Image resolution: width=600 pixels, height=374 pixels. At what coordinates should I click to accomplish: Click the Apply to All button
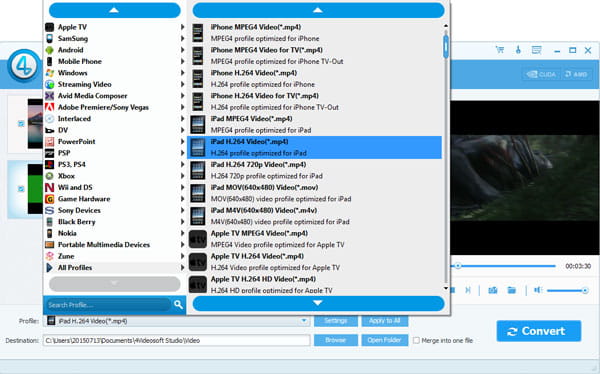tap(385, 321)
